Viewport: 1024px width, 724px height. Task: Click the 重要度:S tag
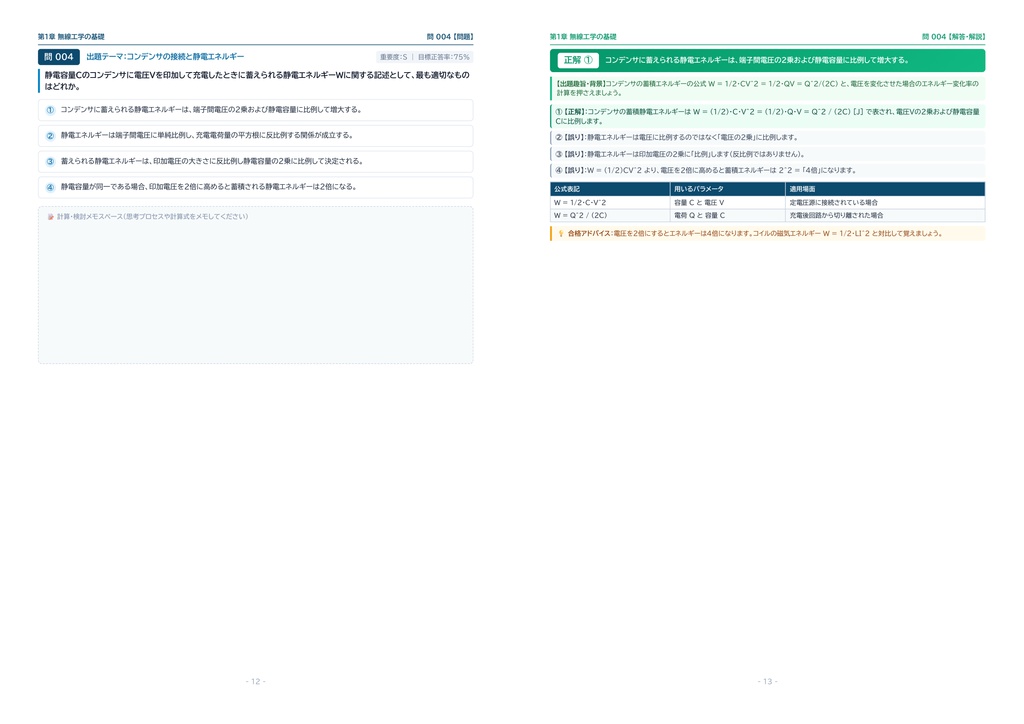393,57
